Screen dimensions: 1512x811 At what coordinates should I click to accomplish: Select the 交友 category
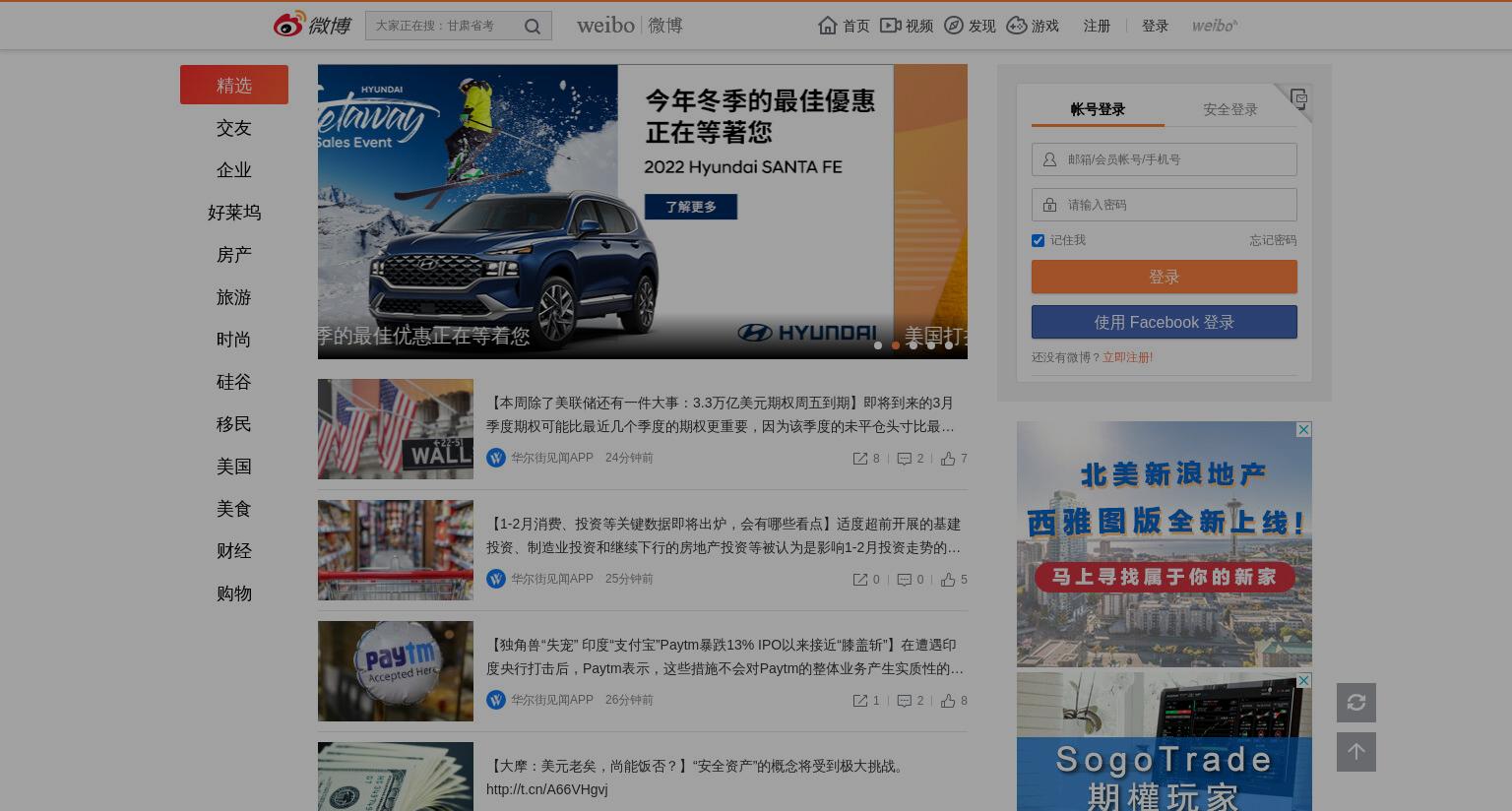234,128
